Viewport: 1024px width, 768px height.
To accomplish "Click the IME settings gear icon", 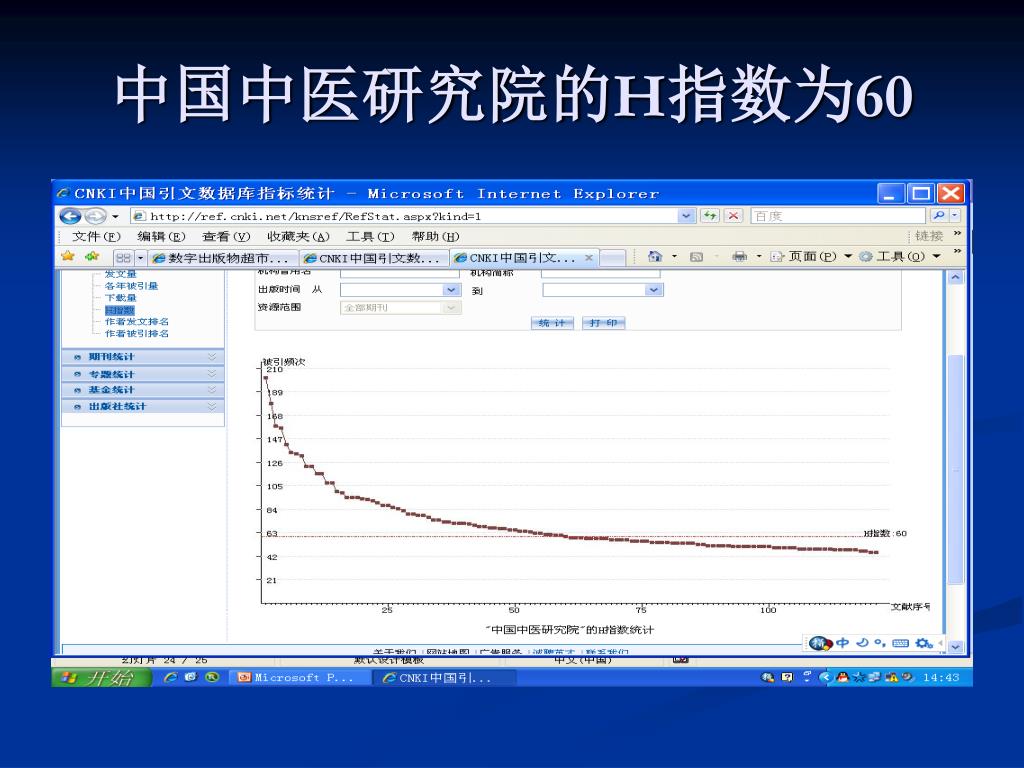I will [923, 643].
